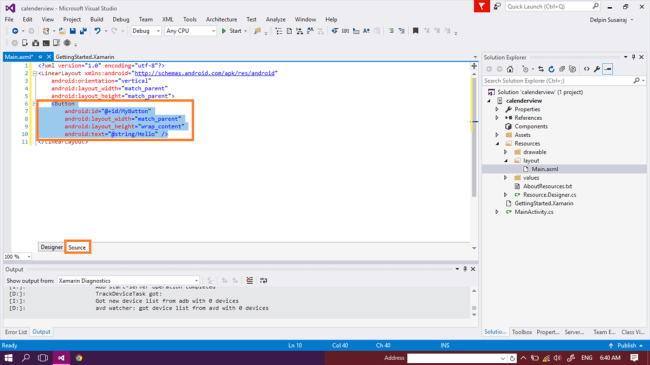Screen dimensions: 650x365
Task: Click the pin icon on Main.axml tab
Action: click(41, 57)
